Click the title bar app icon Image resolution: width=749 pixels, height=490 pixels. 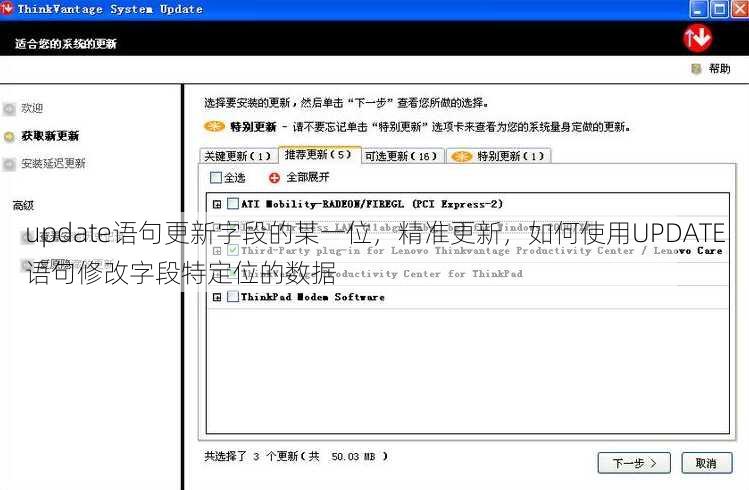(7, 8)
